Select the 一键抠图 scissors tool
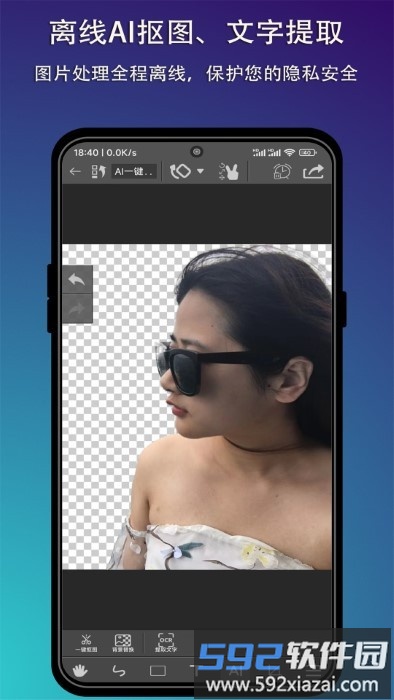The height and width of the screenshot is (700, 394). (x=86, y=643)
